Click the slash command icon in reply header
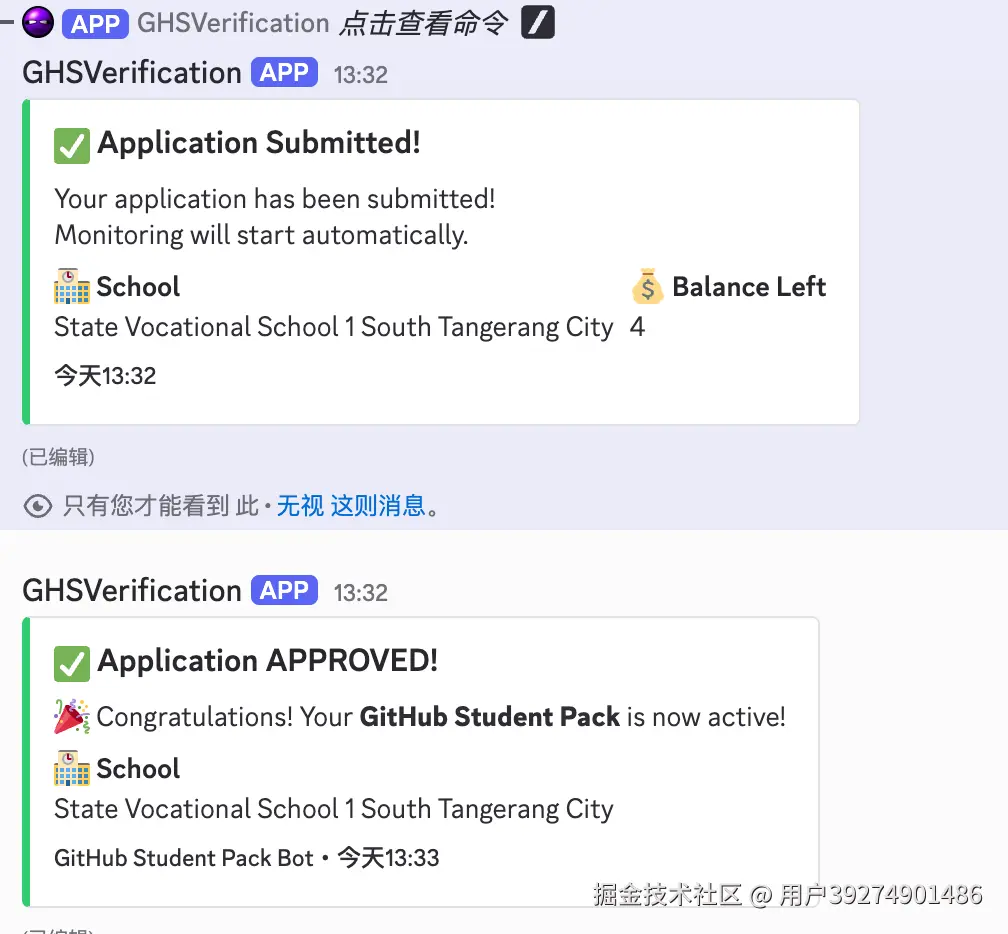This screenshot has height=934, width=1008. click(537, 22)
